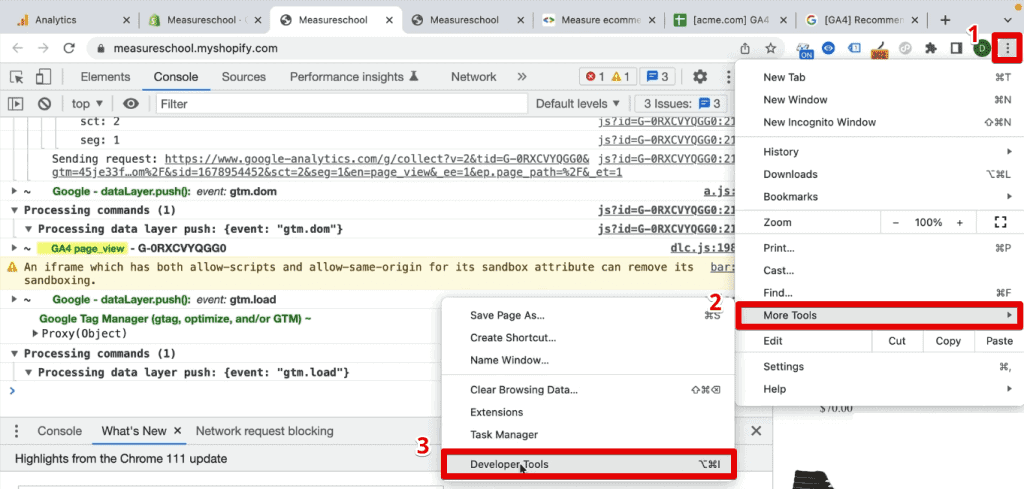Open the Default levels dropdown
Image resolution: width=1024 pixels, height=489 pixels.
point(578,103)
